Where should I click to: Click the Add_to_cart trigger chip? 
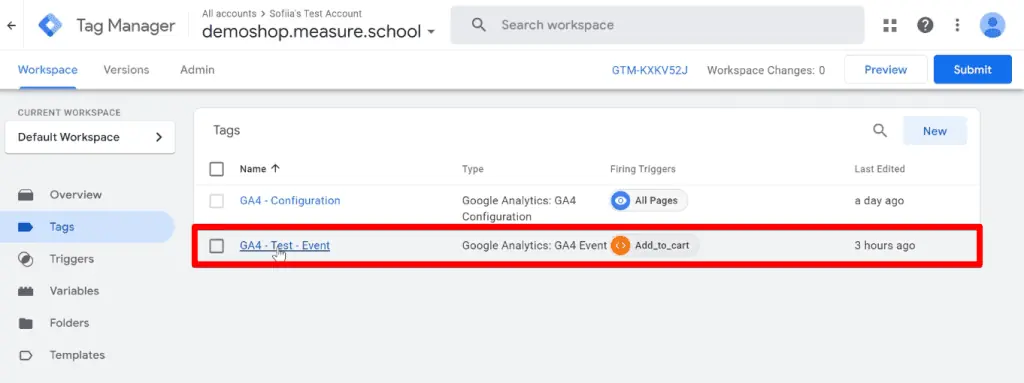(654, 246)
